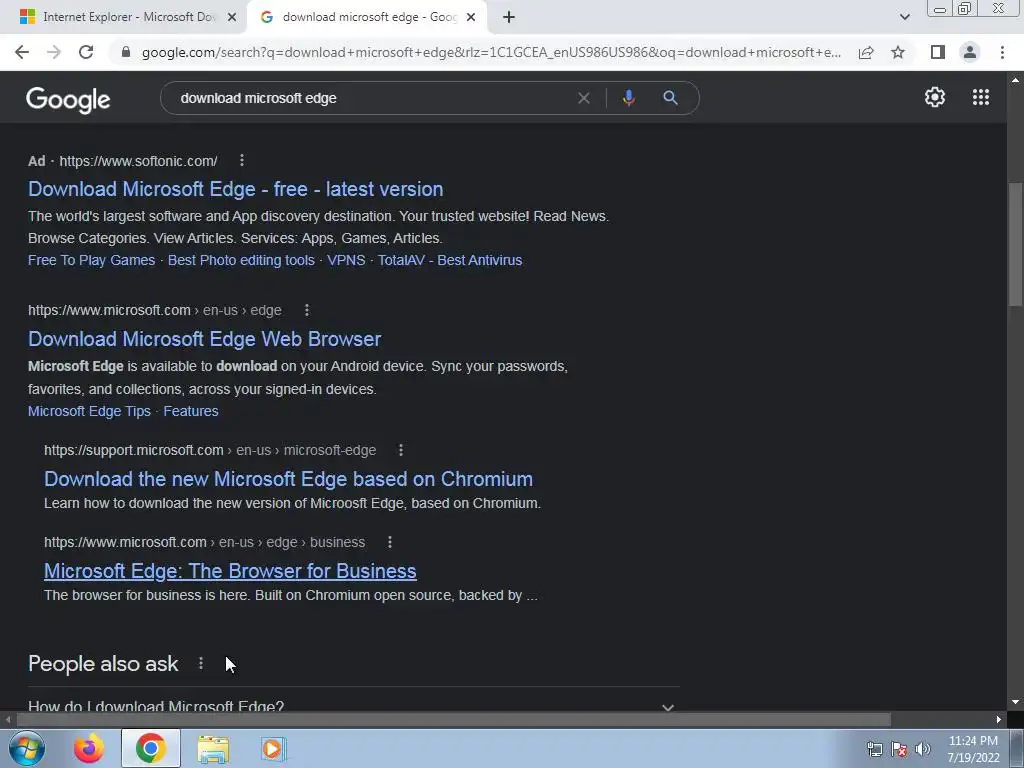Click the network tray icon
Screen dimensions: 1024x768
pos(874,749)
